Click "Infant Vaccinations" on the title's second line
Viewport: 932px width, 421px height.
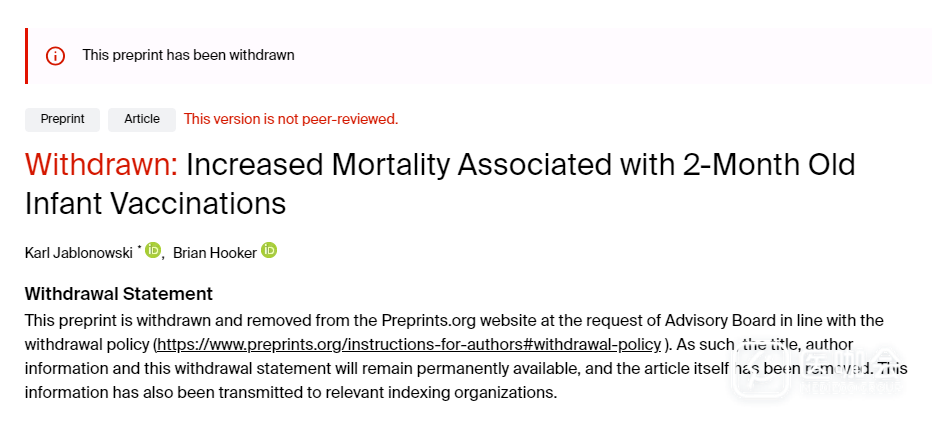coord(155,203)
